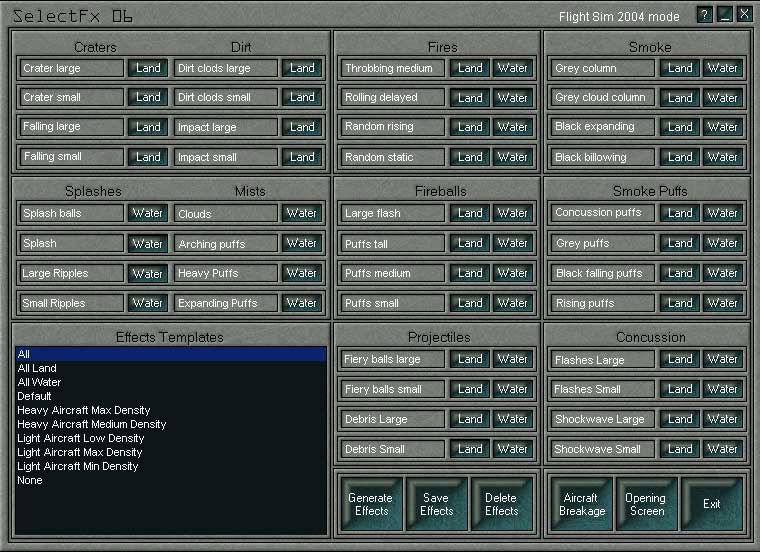Toggle Water for Large Ripples
This screenshot has height=552, width=760.
(x=148, y=273)
